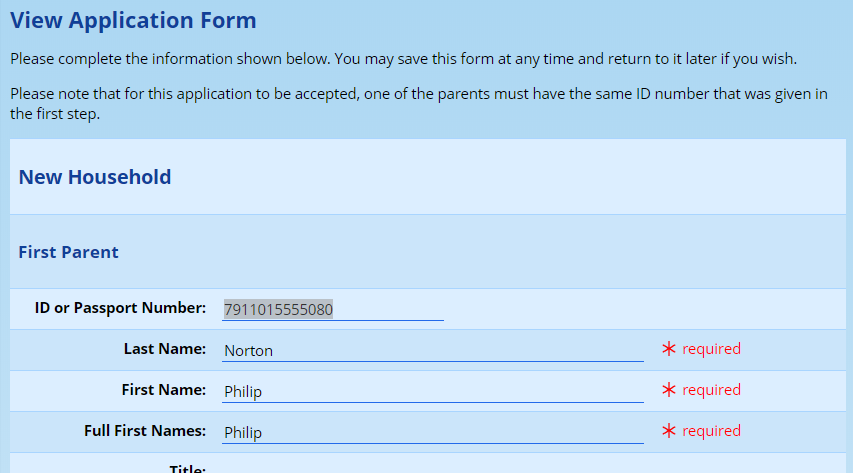Click the View Application Form heading

133,20
